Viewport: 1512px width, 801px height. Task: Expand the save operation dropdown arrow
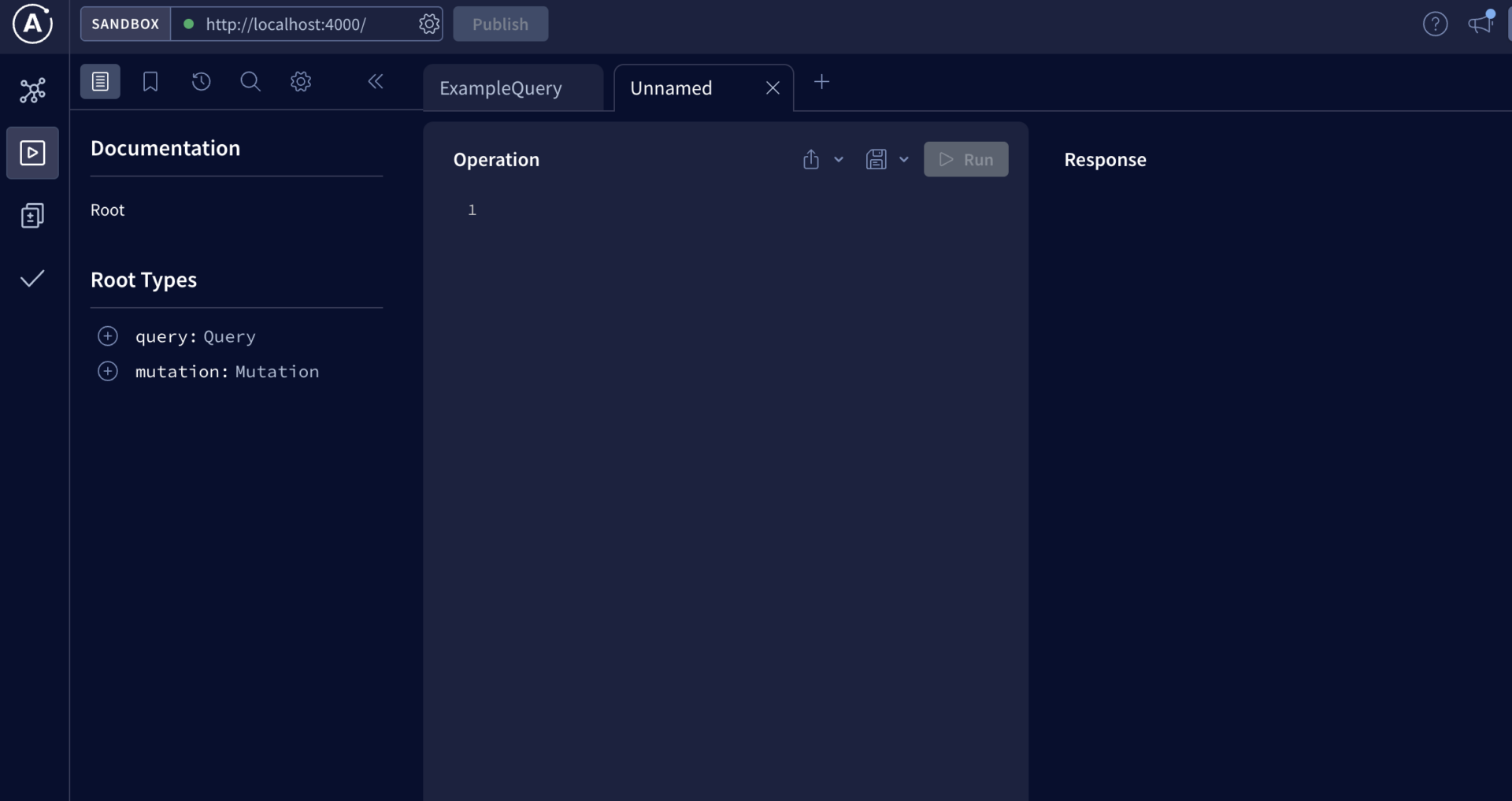[904, 160]
